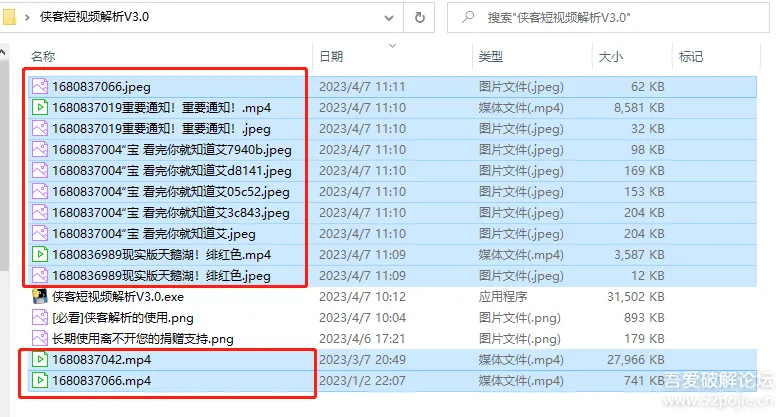
Task: Click the icon of file ending 05c52.jpeg
Action: [40, 191]
